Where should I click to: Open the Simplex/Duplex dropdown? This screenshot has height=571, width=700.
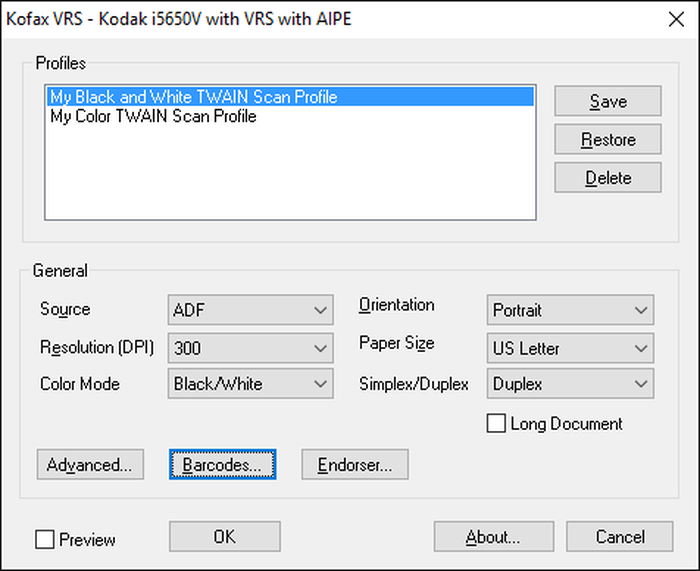coord(570,383)
